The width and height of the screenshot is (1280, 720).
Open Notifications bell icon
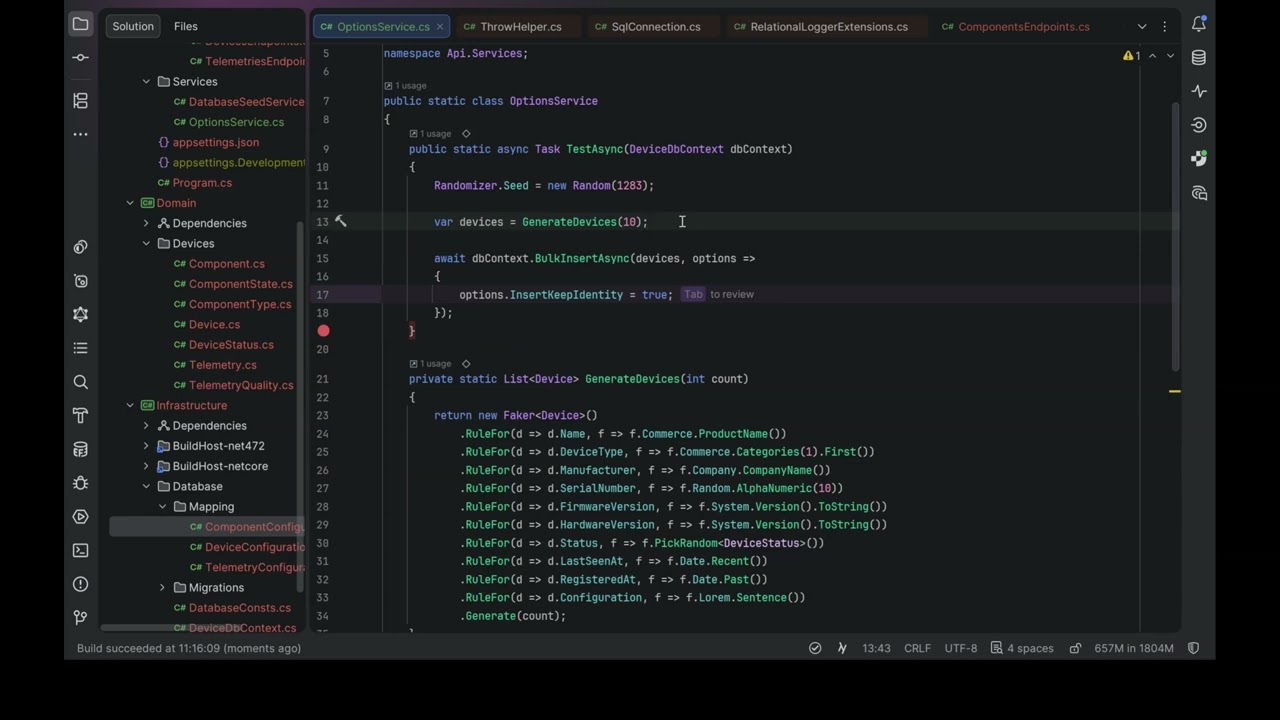click(1199, 24)
